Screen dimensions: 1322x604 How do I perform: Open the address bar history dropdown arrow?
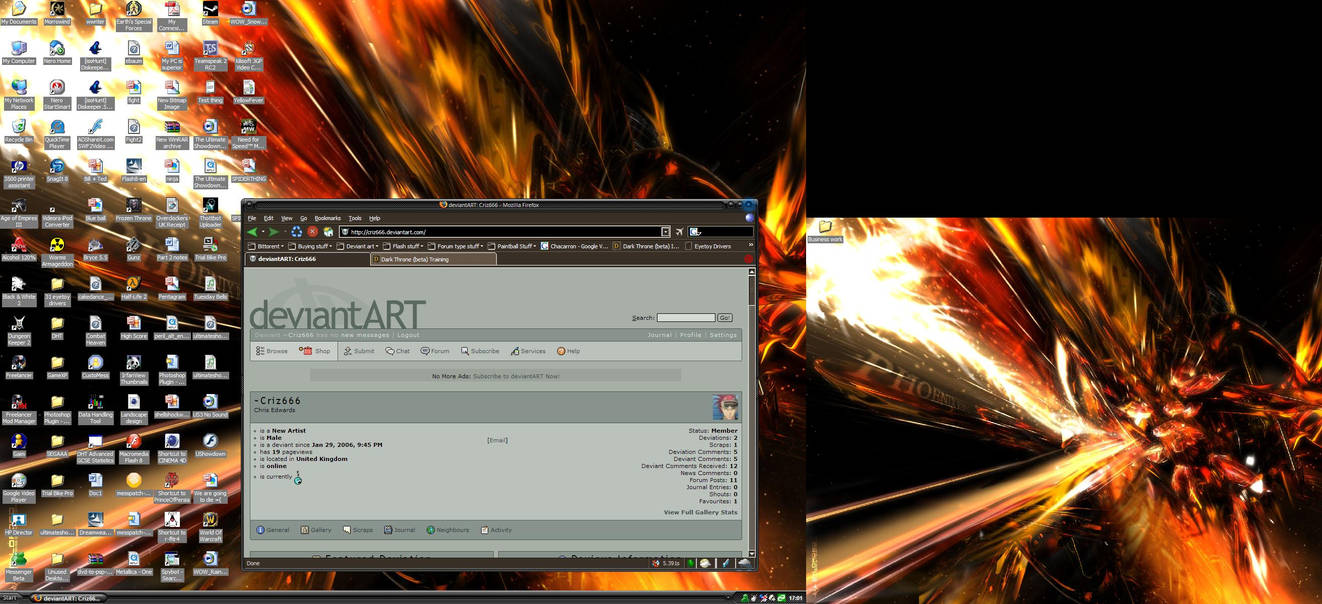[x=665, y=232]
